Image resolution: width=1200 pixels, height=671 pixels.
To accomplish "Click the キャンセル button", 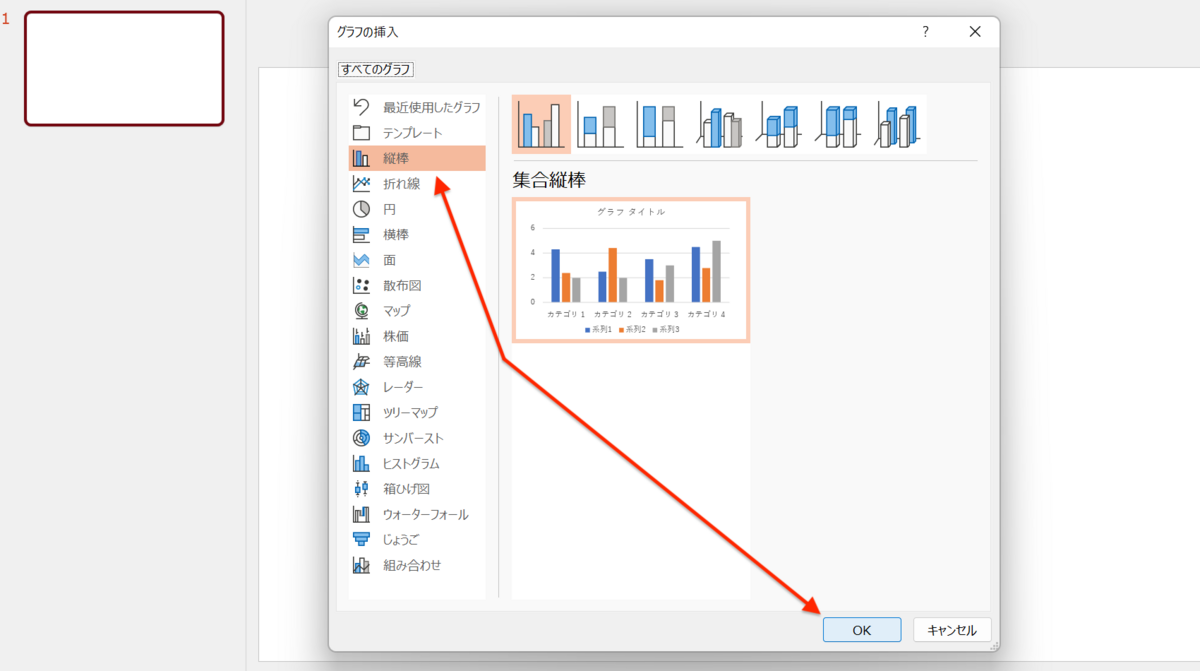I will point(952,630).
